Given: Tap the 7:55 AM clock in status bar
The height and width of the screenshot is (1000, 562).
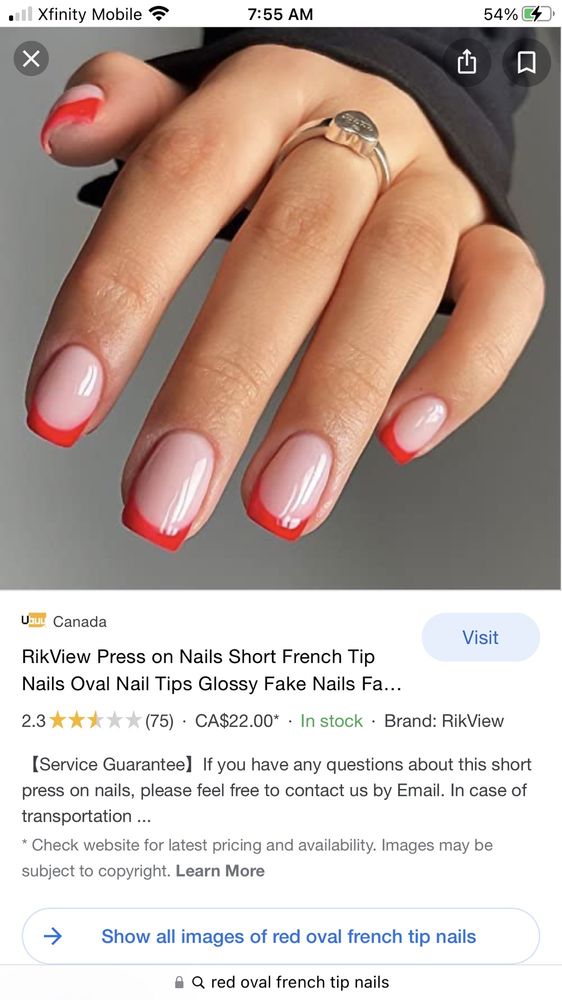Looking at the screenshot, I should pos(280,13).
